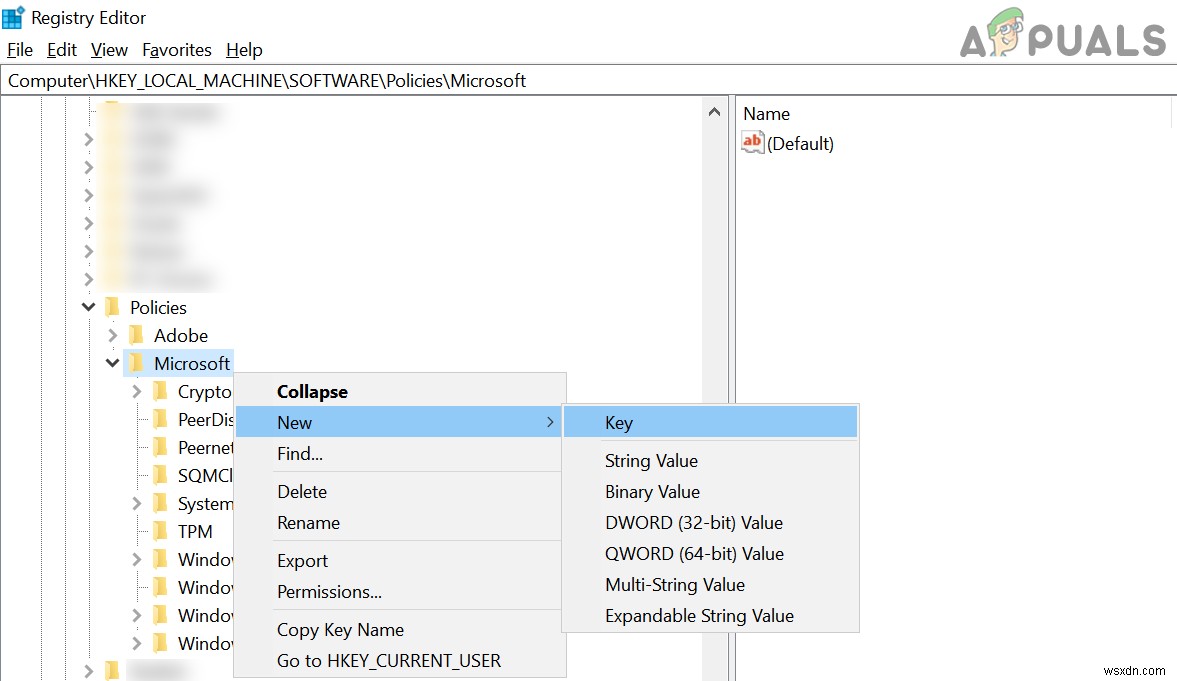This screenshot has height=681, width=1177.
Task: Click the Registry Editor title bar icon
Action: tap(14, 17)
